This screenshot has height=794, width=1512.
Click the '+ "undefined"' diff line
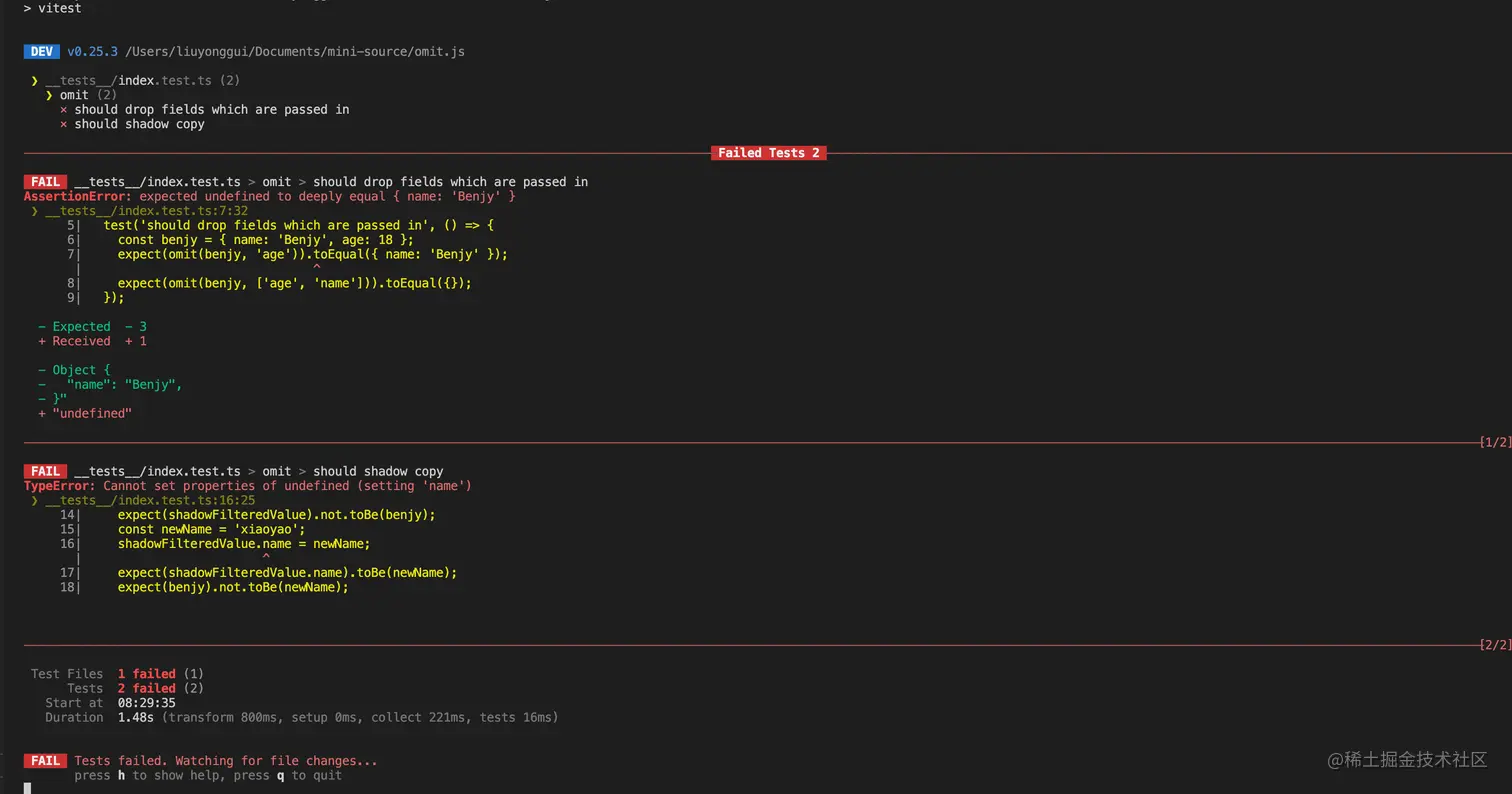(85, 413)
